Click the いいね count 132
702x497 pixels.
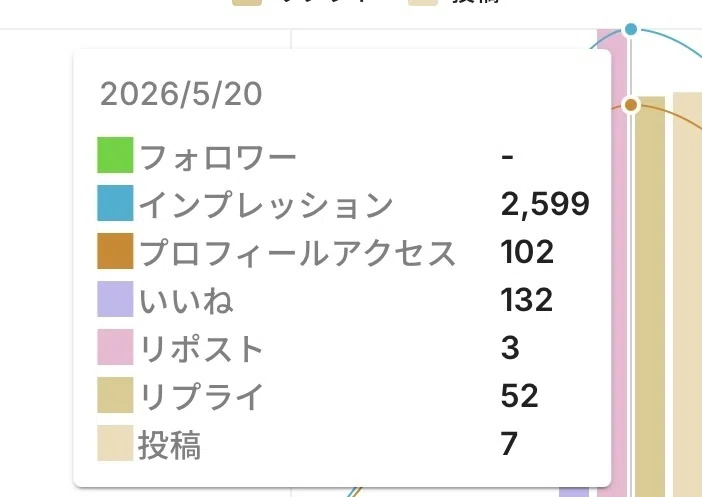[x=526, y=299]
